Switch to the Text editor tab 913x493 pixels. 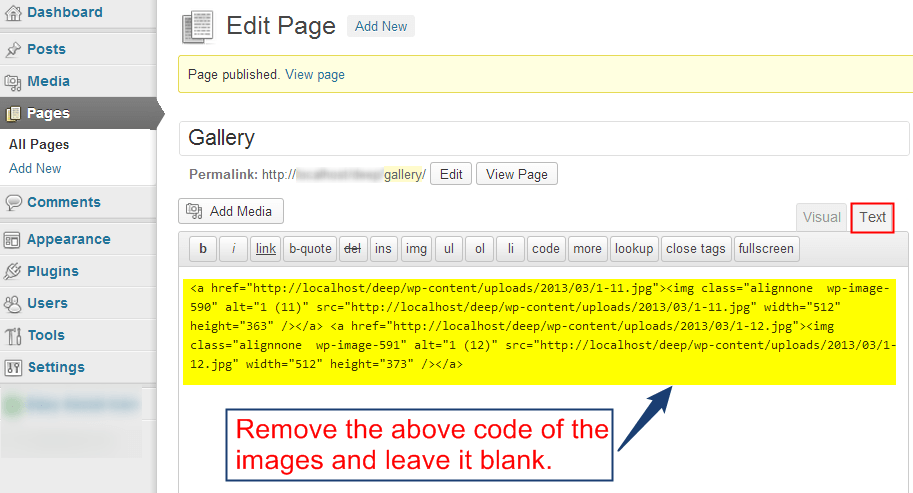[872, 217]
